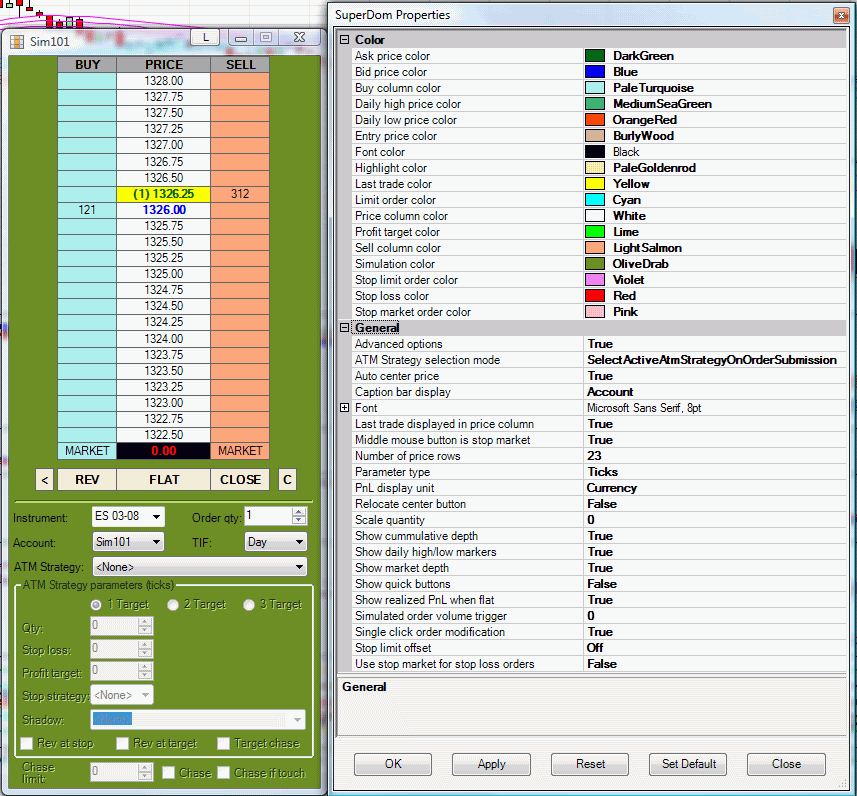Select the Parameter type Ticks value
The height and width of the screenshot is (796, 857).
[x=715, y=472]
